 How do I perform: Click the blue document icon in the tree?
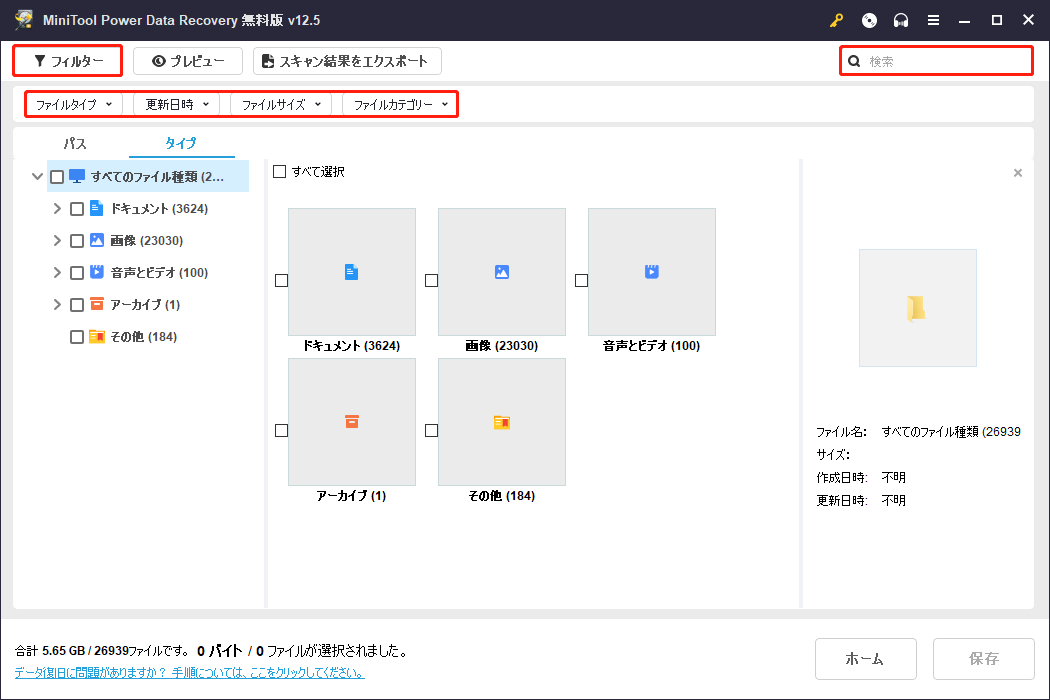96,208
